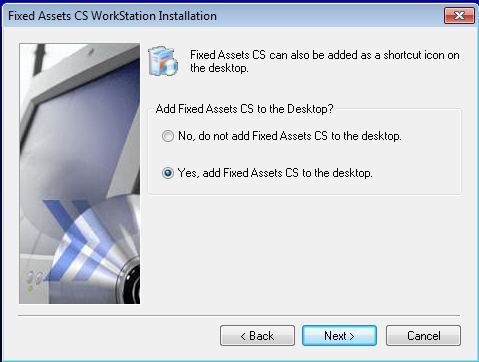Click the blue arrow graphic in the side picture
The image size is (479, 362).
pos(75,238)
